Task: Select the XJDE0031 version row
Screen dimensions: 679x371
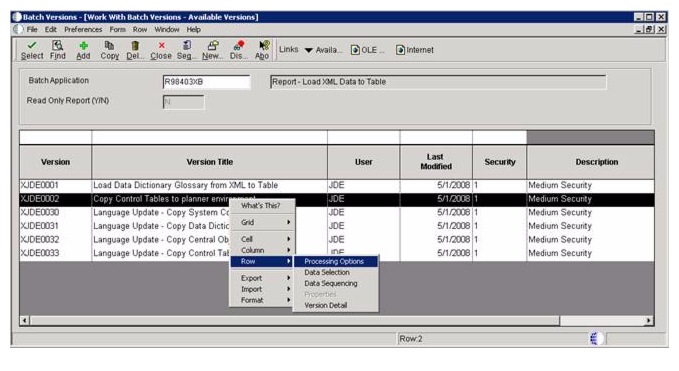Action: (x=337, y=226)
